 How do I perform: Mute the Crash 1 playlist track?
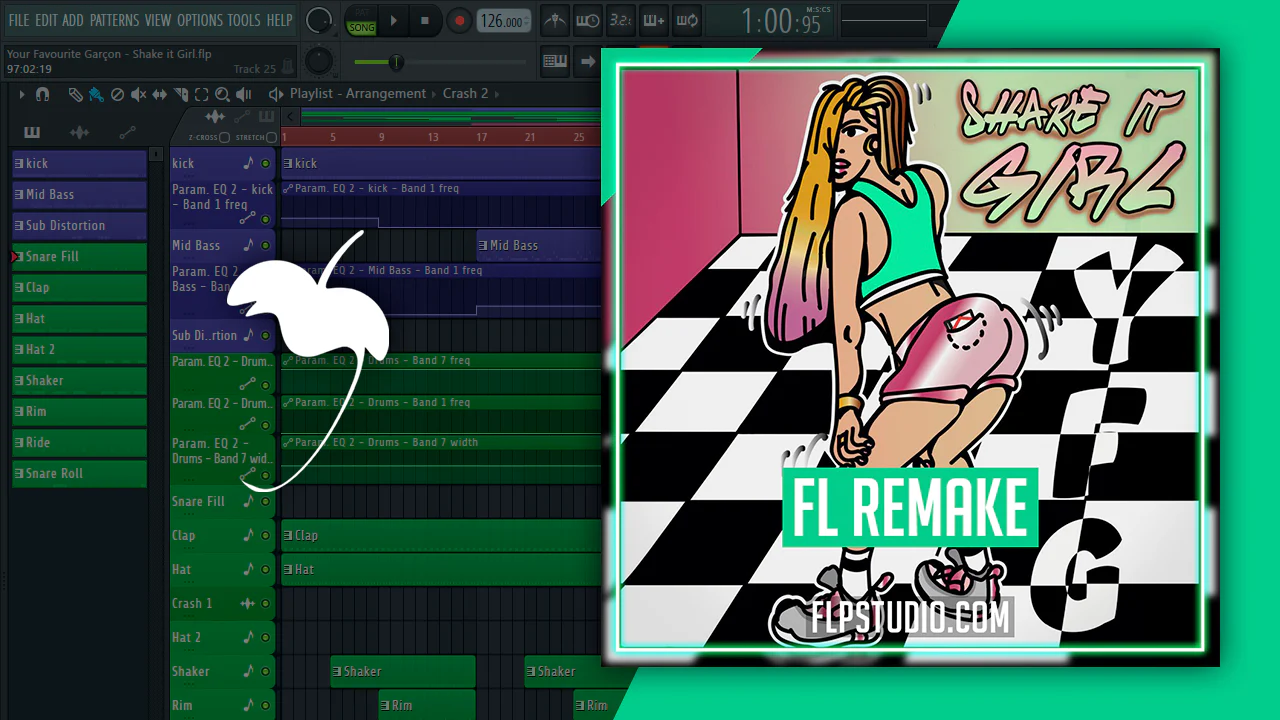(x=265, y=604)
